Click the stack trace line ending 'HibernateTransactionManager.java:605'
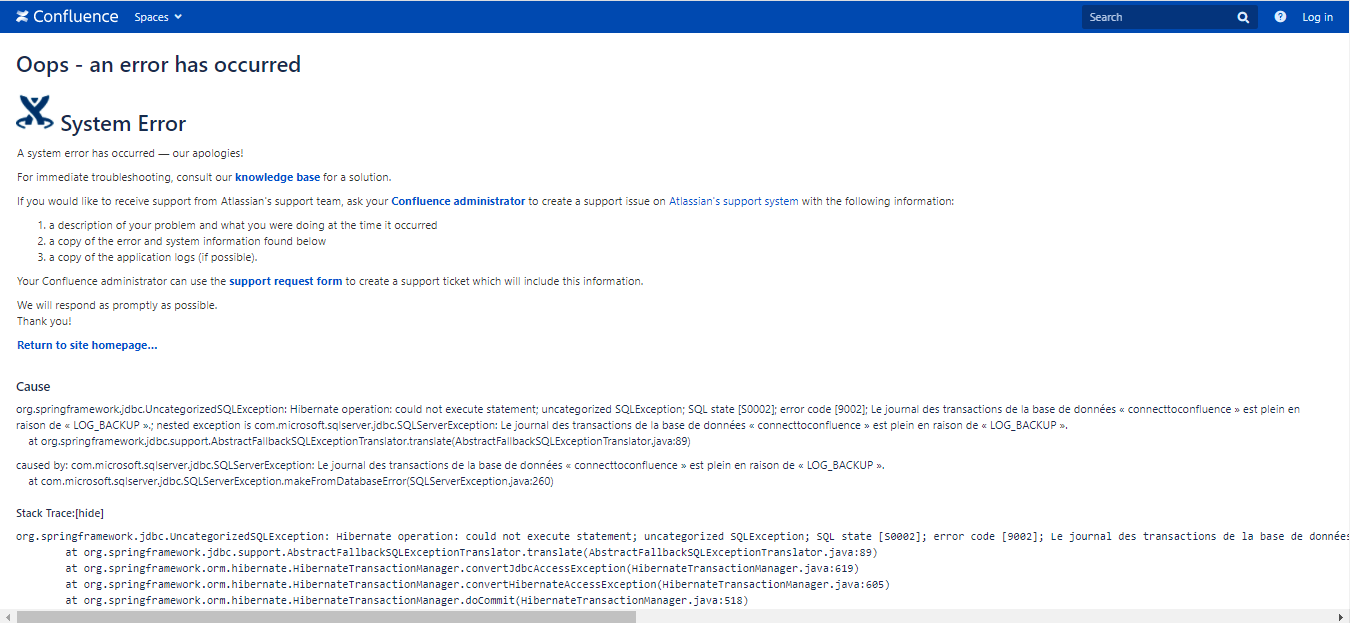The height and width of the screenshot is (623, 1350). (x=477, y=584)
